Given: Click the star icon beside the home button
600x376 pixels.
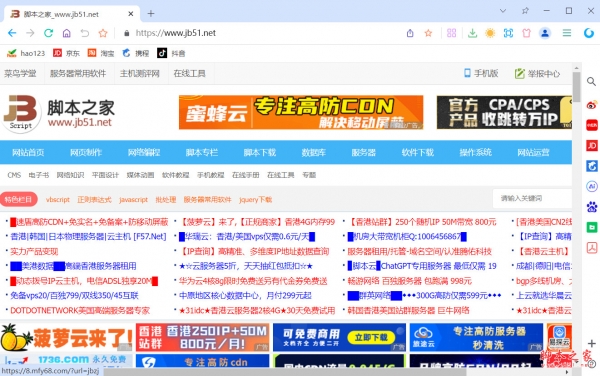Looking at the screenshot, I should point(103,33).
